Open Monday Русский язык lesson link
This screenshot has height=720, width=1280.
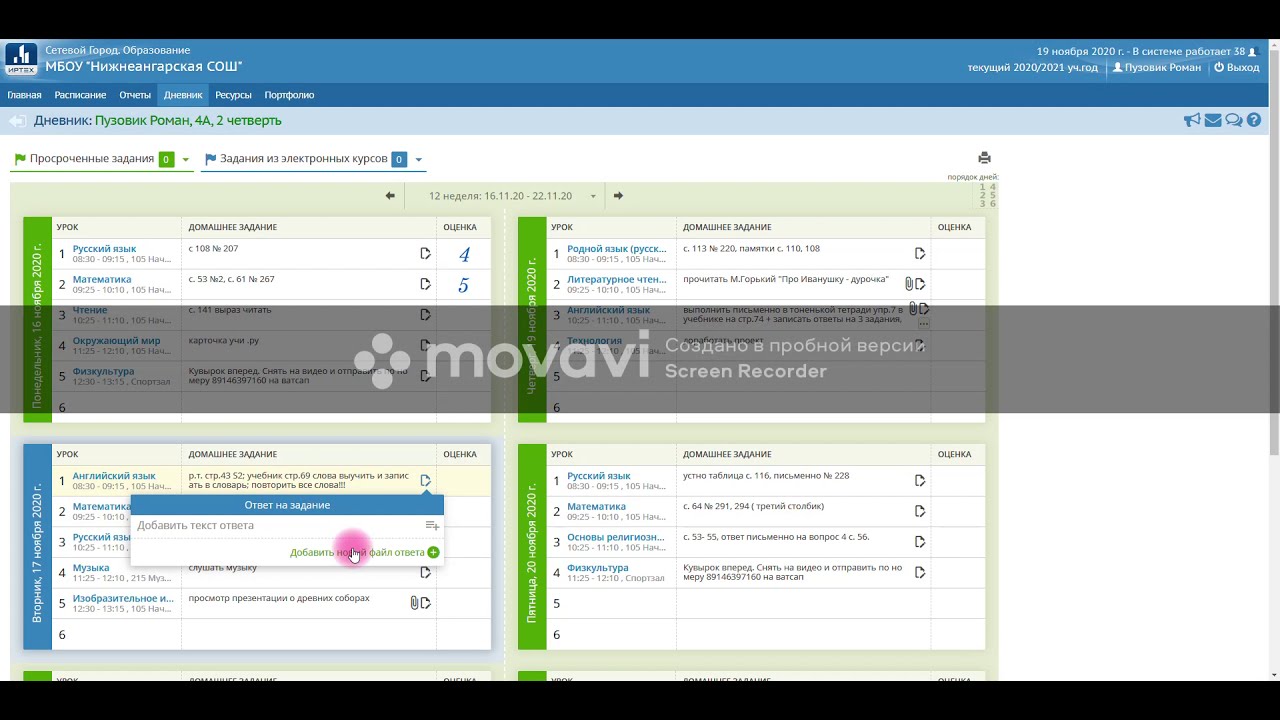tap(104, 249)
